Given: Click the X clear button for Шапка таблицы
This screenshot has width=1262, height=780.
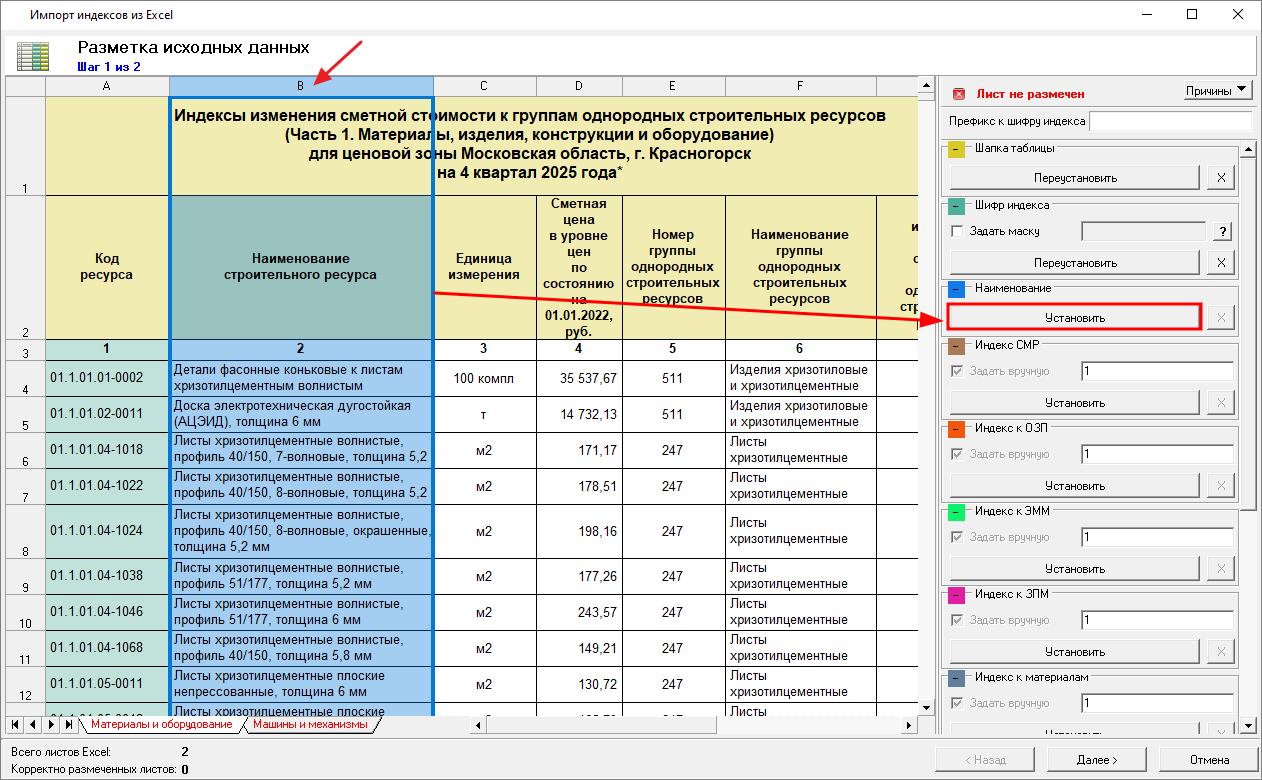Looking at the screenshot, I should pos(1221,178).
